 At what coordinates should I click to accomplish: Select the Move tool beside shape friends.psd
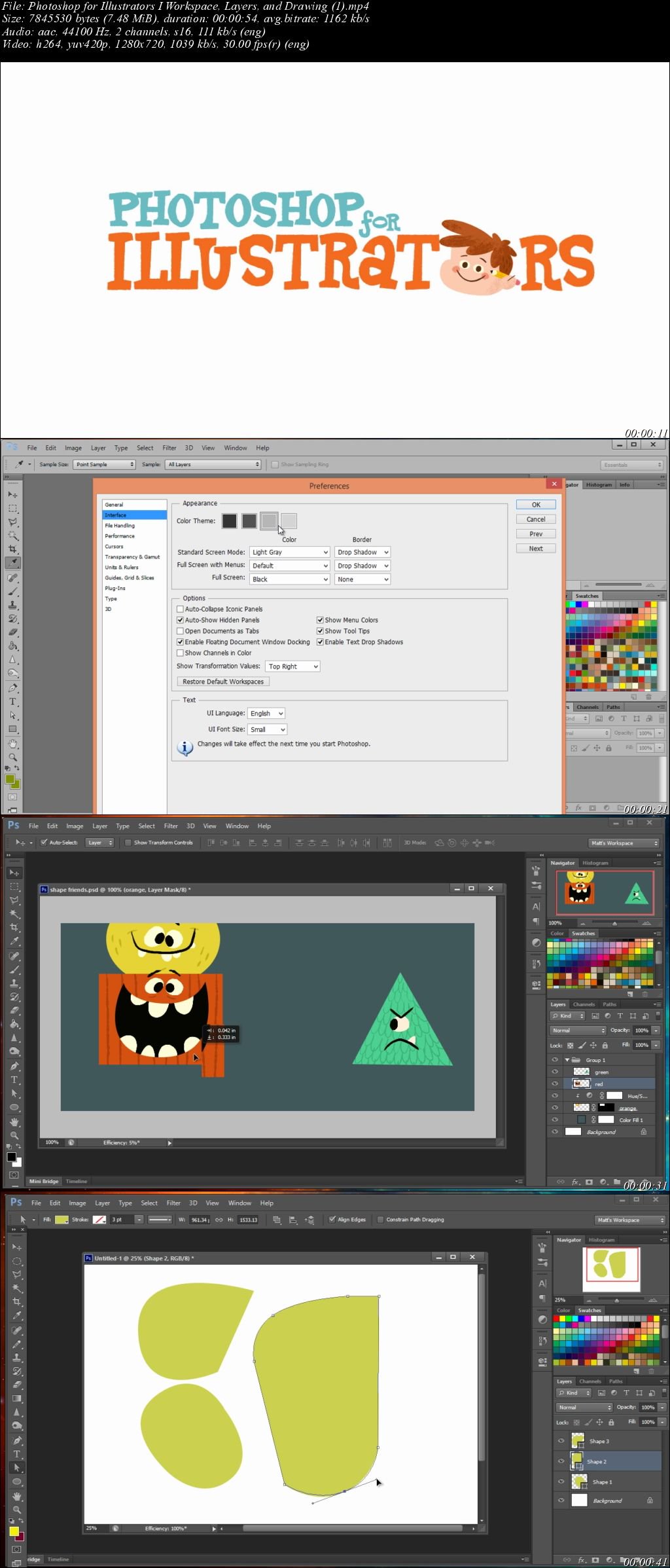(13, 873)
